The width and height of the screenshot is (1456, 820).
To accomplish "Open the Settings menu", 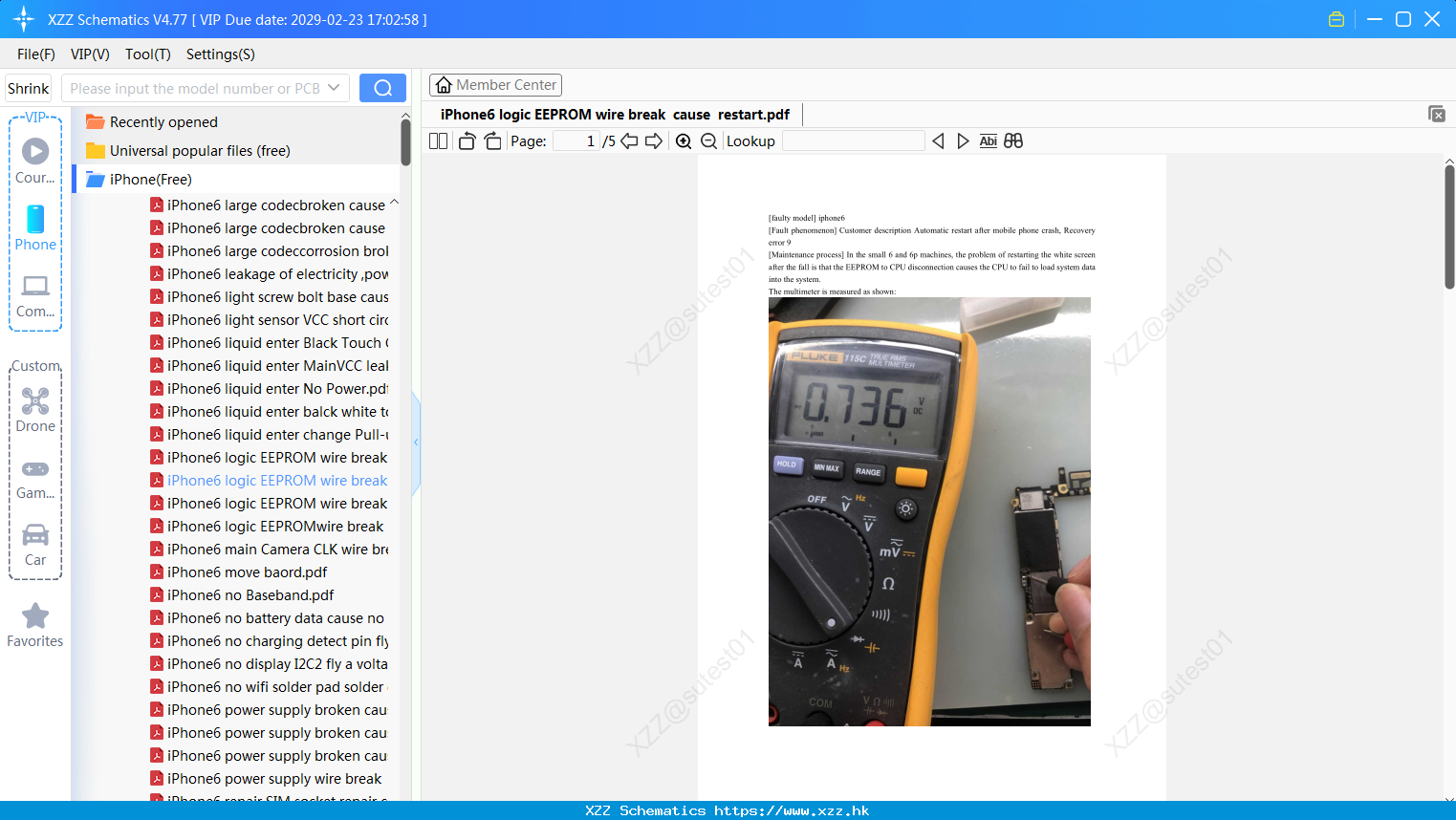I will point(221,54).
